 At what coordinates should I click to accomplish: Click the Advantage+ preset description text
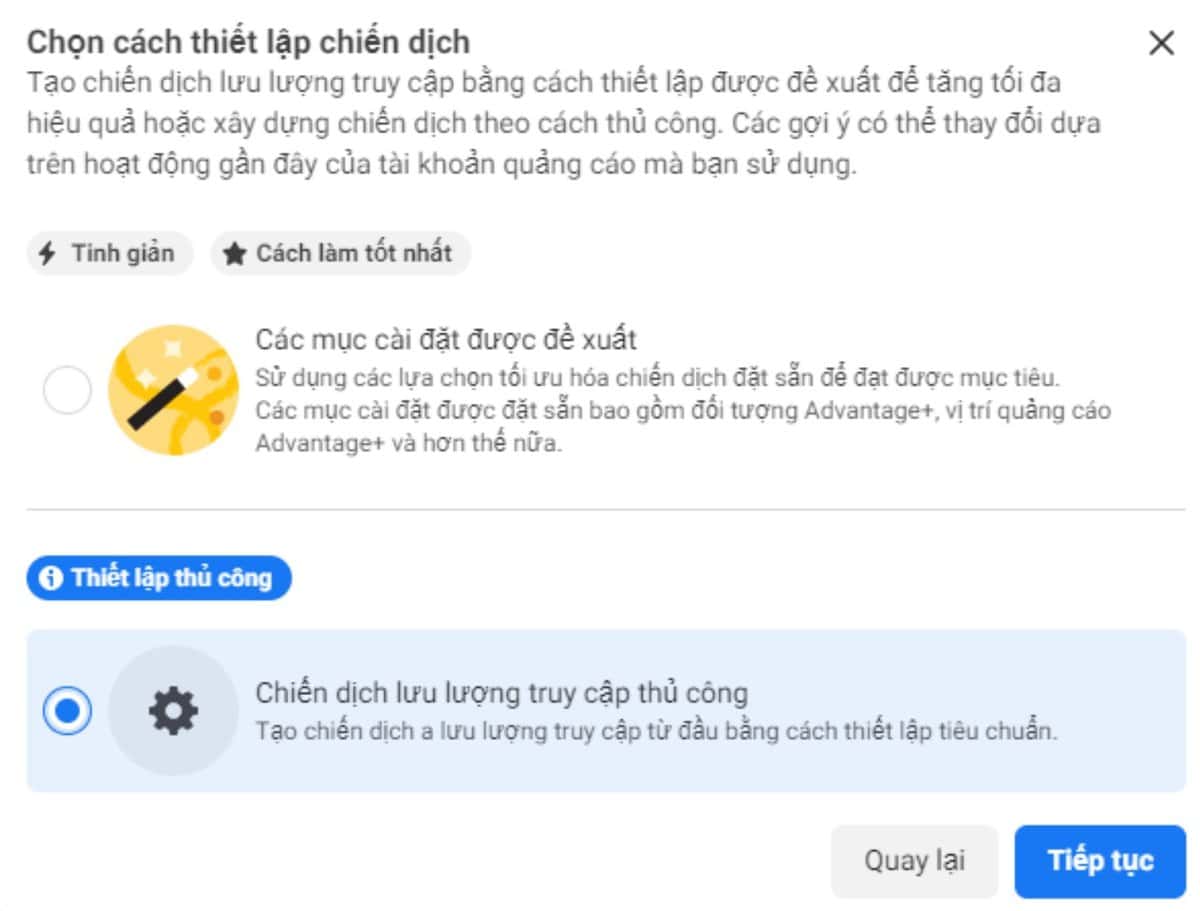682,411
